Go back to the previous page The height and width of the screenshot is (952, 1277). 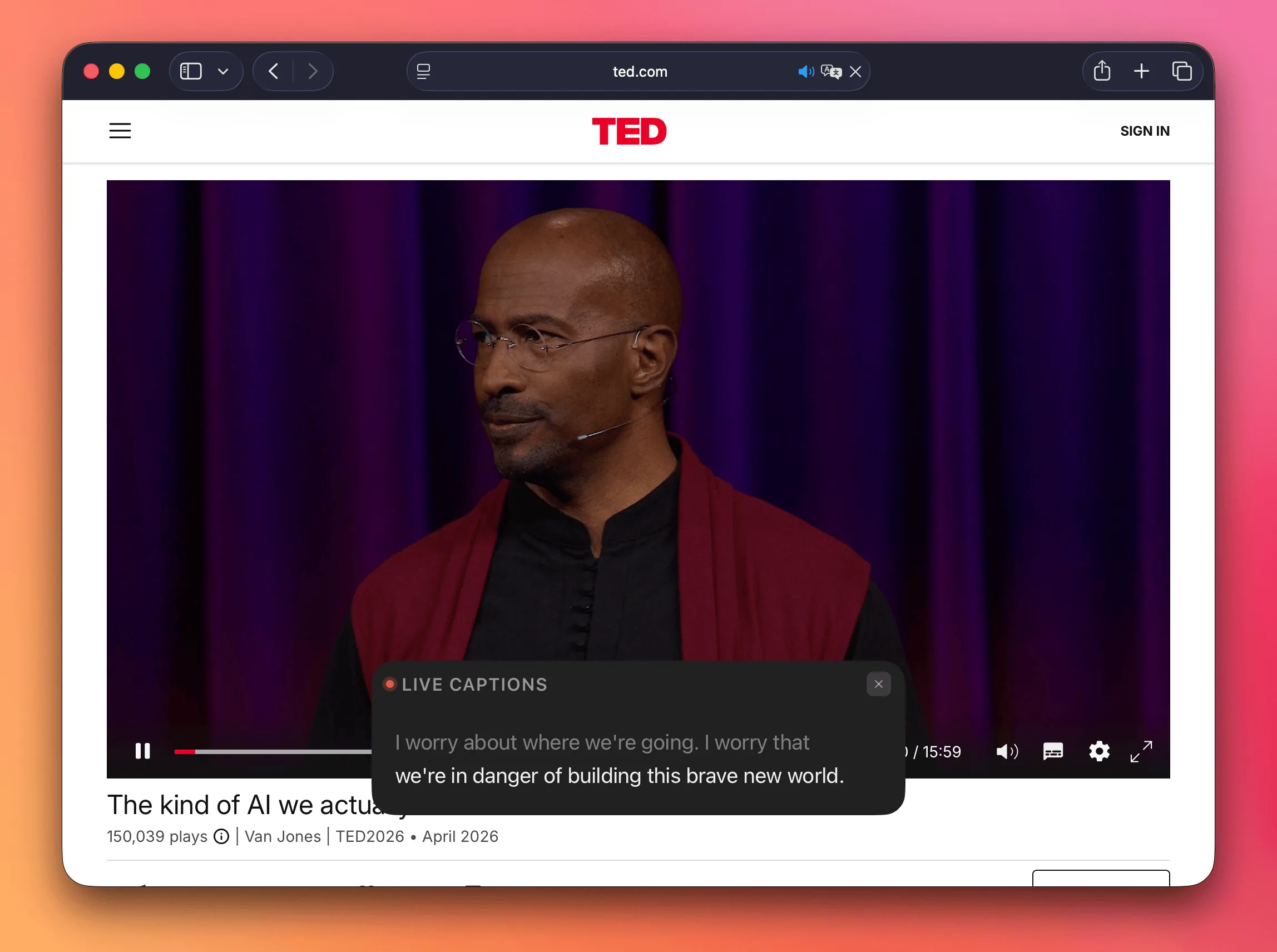274,72
